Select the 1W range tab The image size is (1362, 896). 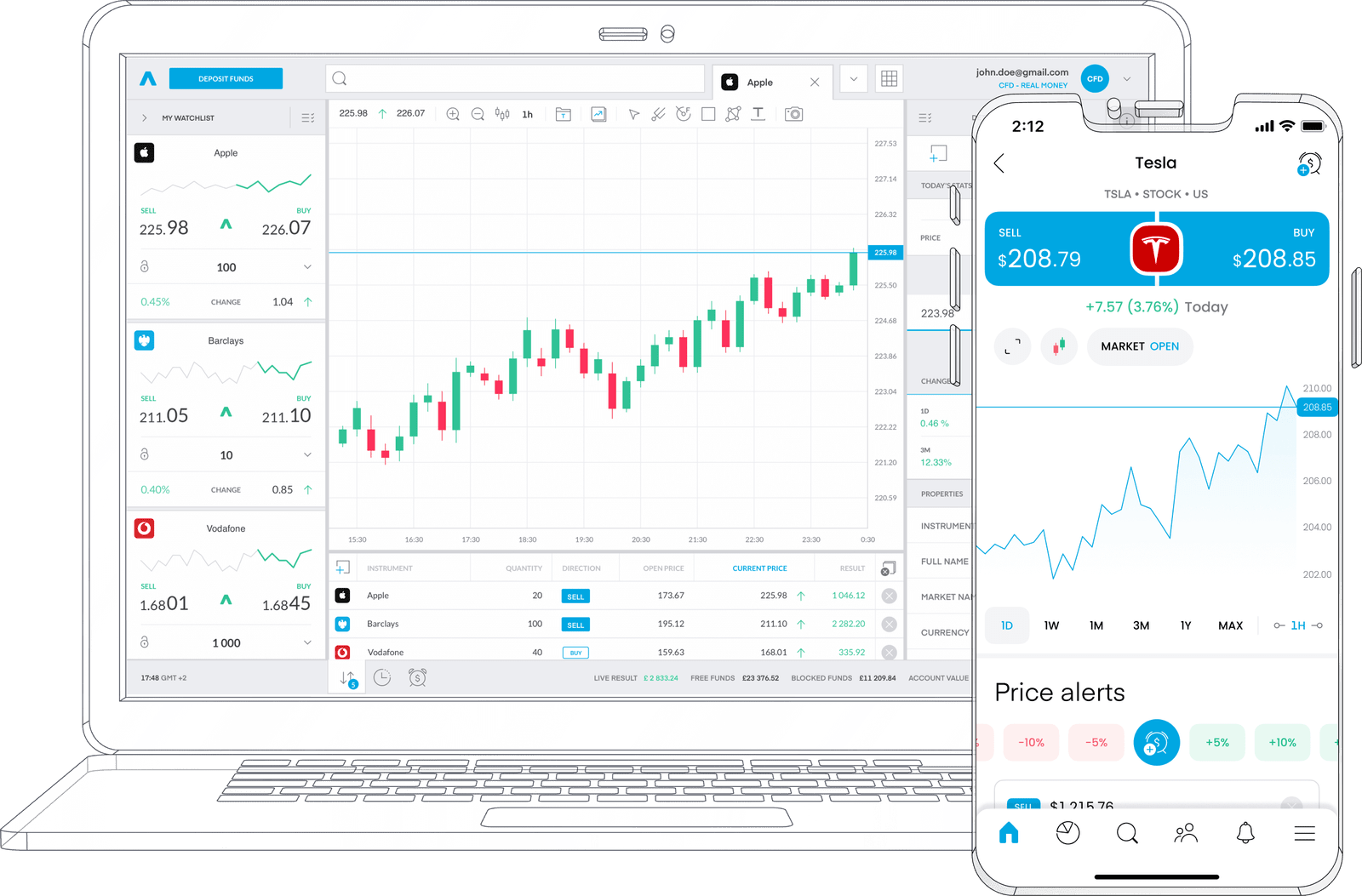point(1052,625)
